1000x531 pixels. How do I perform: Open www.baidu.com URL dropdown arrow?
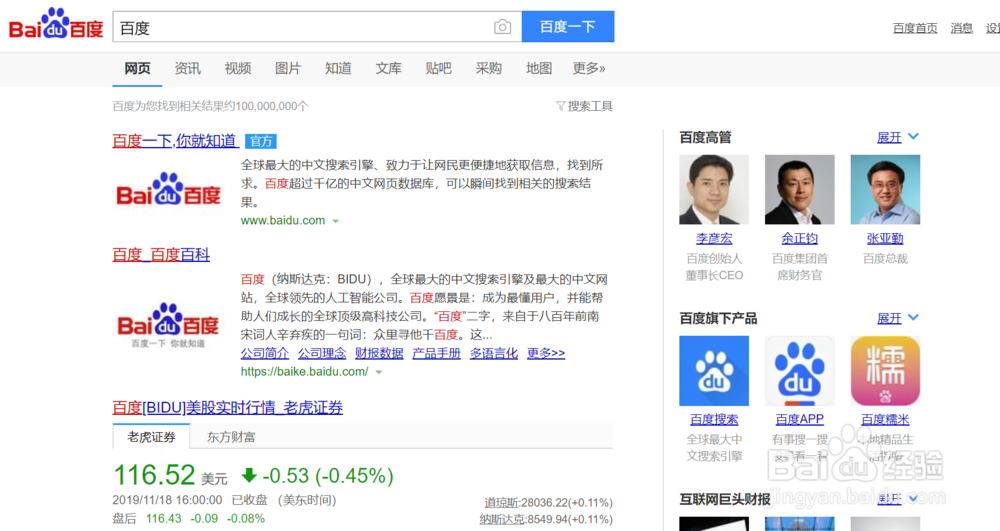pos(335,221)
